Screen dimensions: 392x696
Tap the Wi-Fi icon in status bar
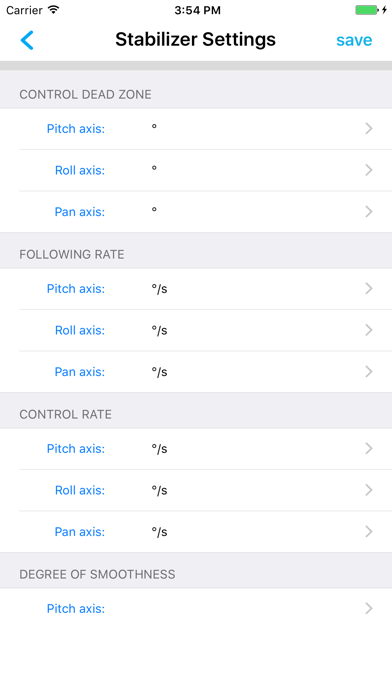click(x=53, y=10)
